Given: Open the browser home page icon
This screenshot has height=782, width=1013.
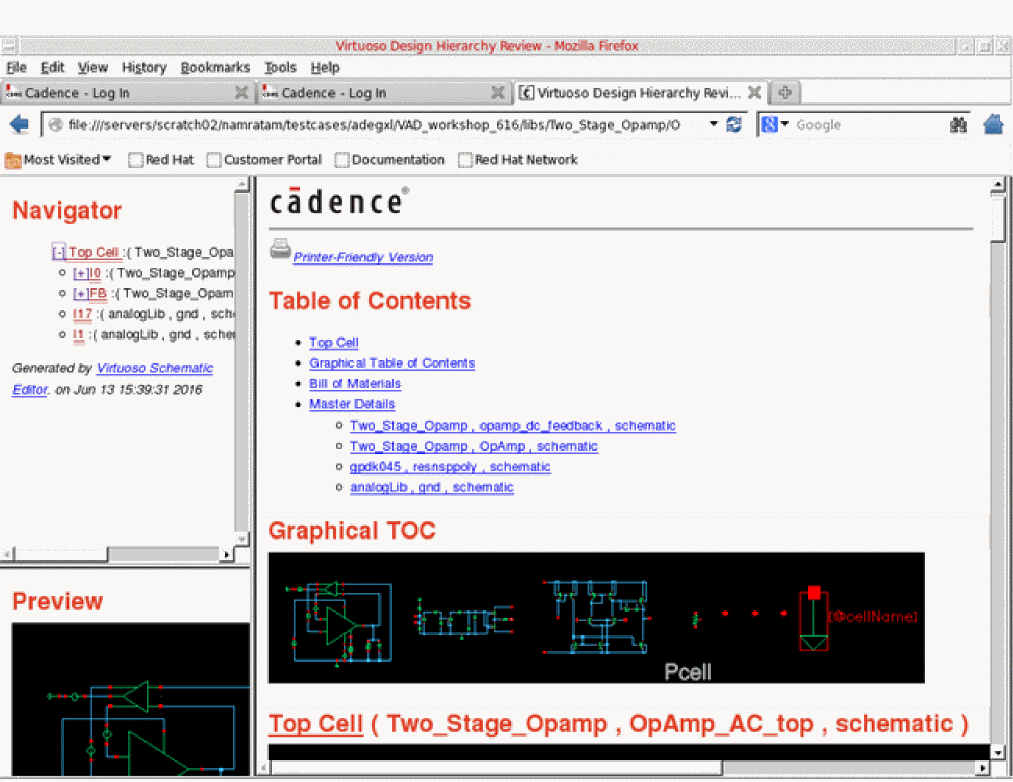Looking at the screenshot, I should (993, 125).
